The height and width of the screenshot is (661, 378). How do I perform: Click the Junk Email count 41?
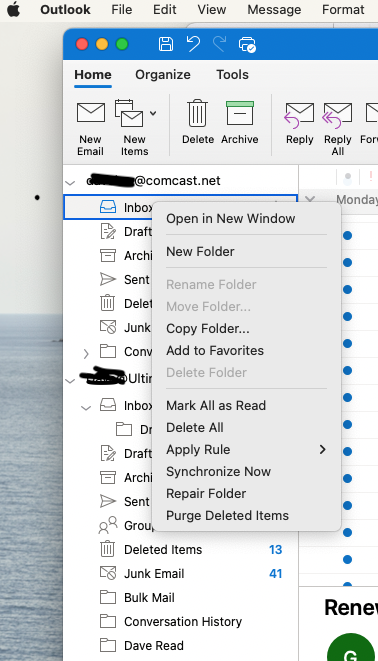pos(276,574)
